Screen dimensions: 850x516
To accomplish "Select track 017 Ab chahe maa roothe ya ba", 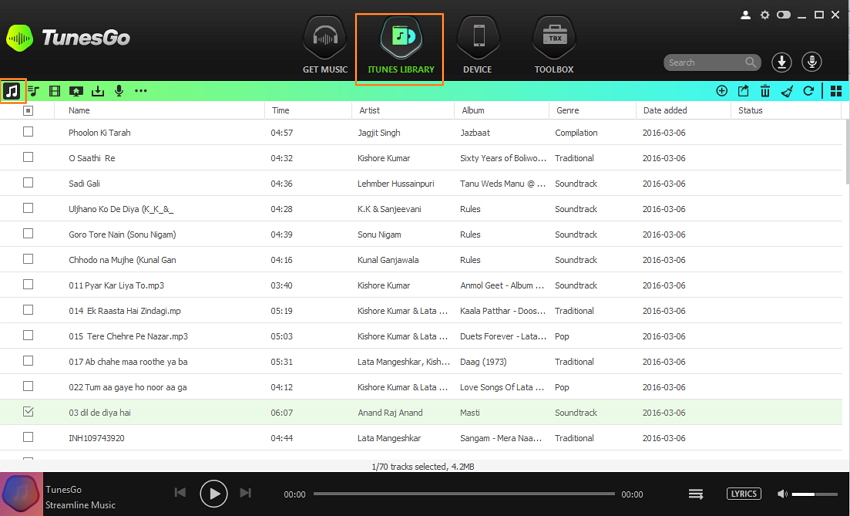I will pyautogui.click(x=128, y=362).
